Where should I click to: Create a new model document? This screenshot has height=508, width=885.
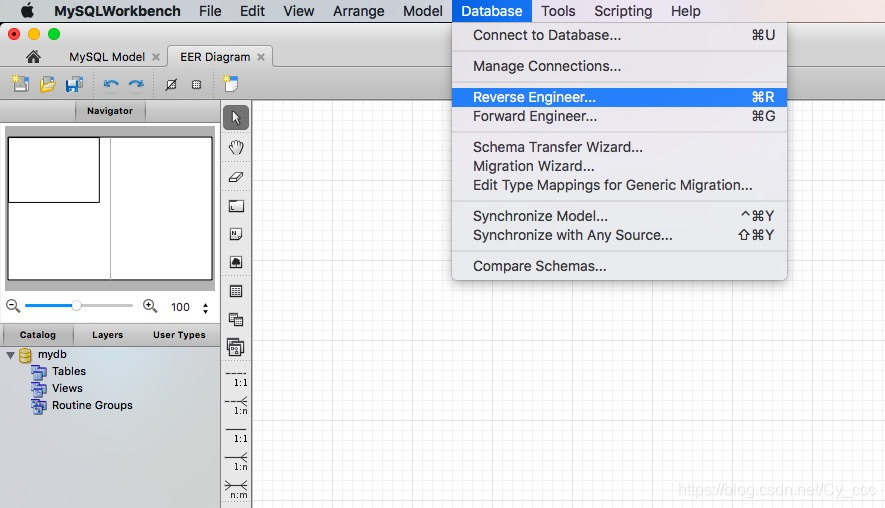point(21,84)
